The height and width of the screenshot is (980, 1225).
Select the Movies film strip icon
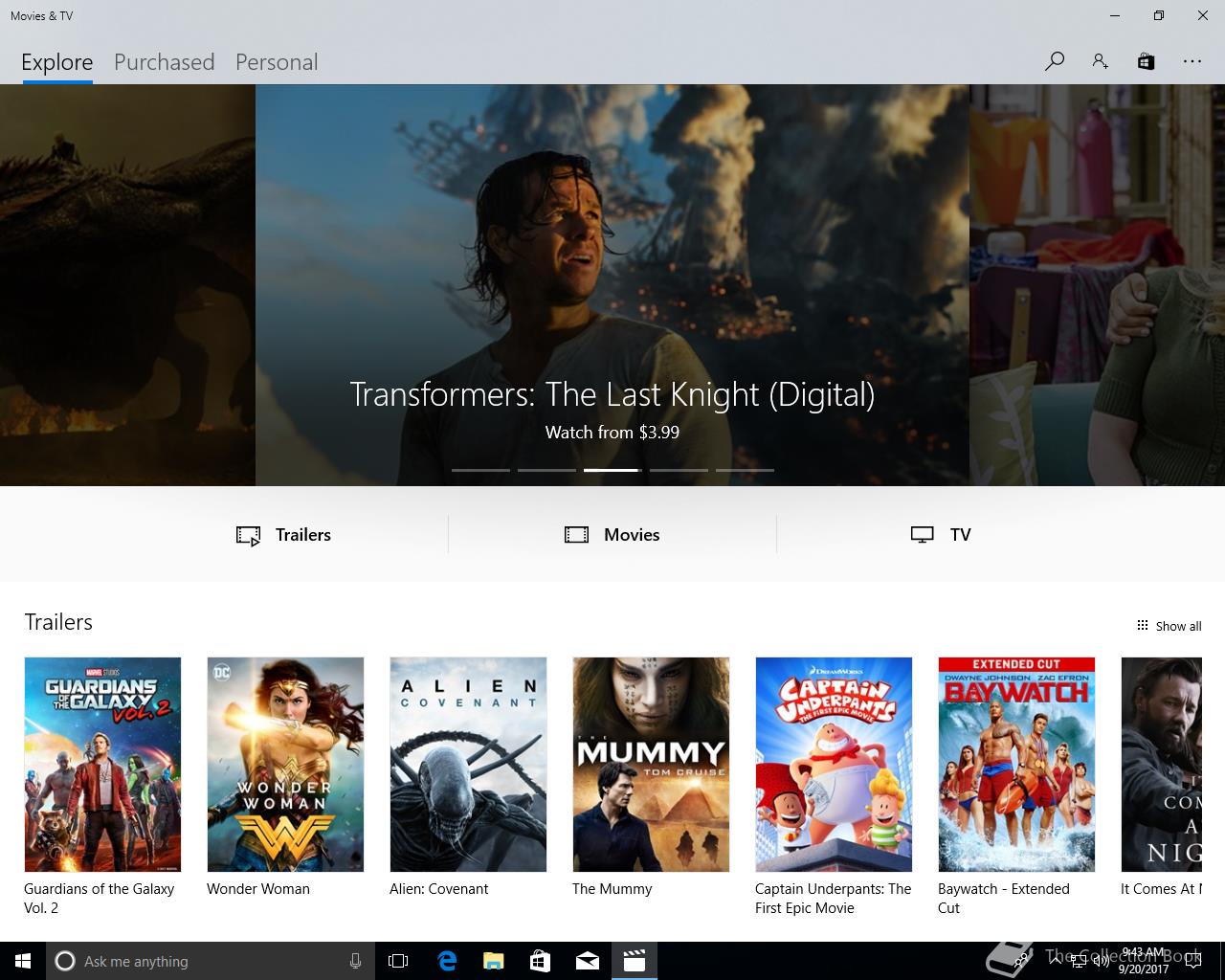pyautogui.click(x=576, y=535)
